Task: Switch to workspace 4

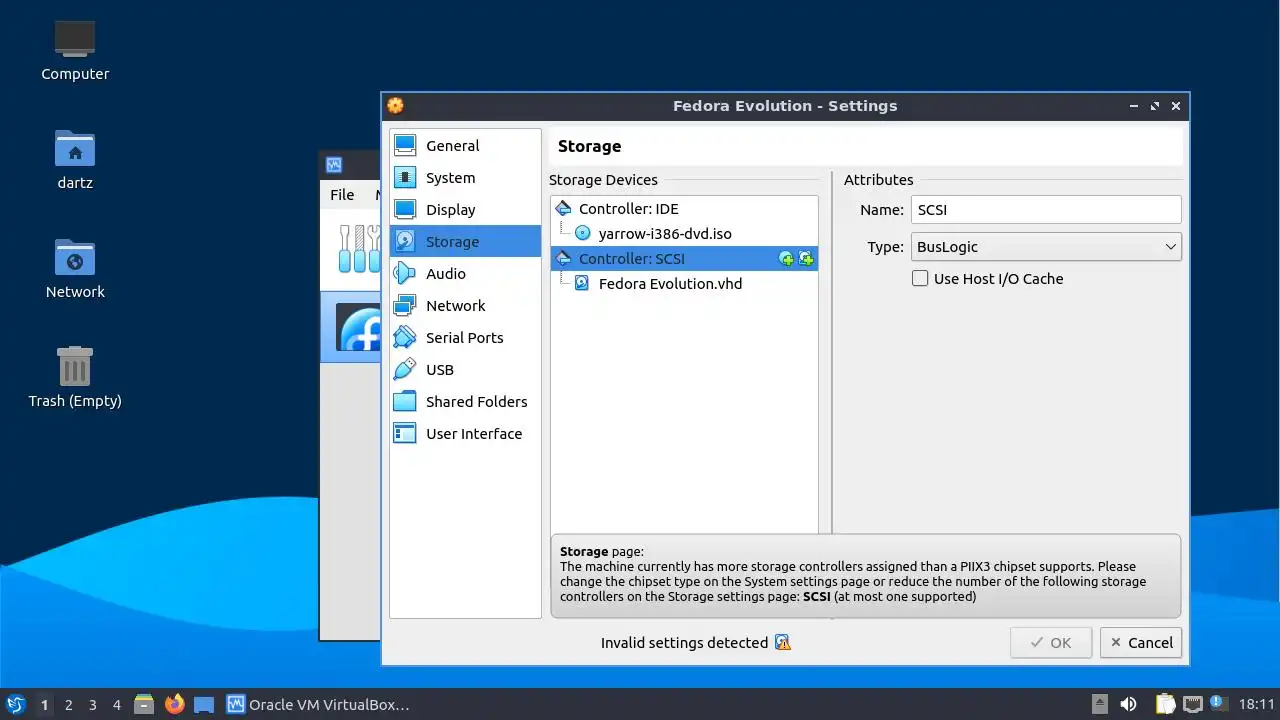Action: (116, 705)
